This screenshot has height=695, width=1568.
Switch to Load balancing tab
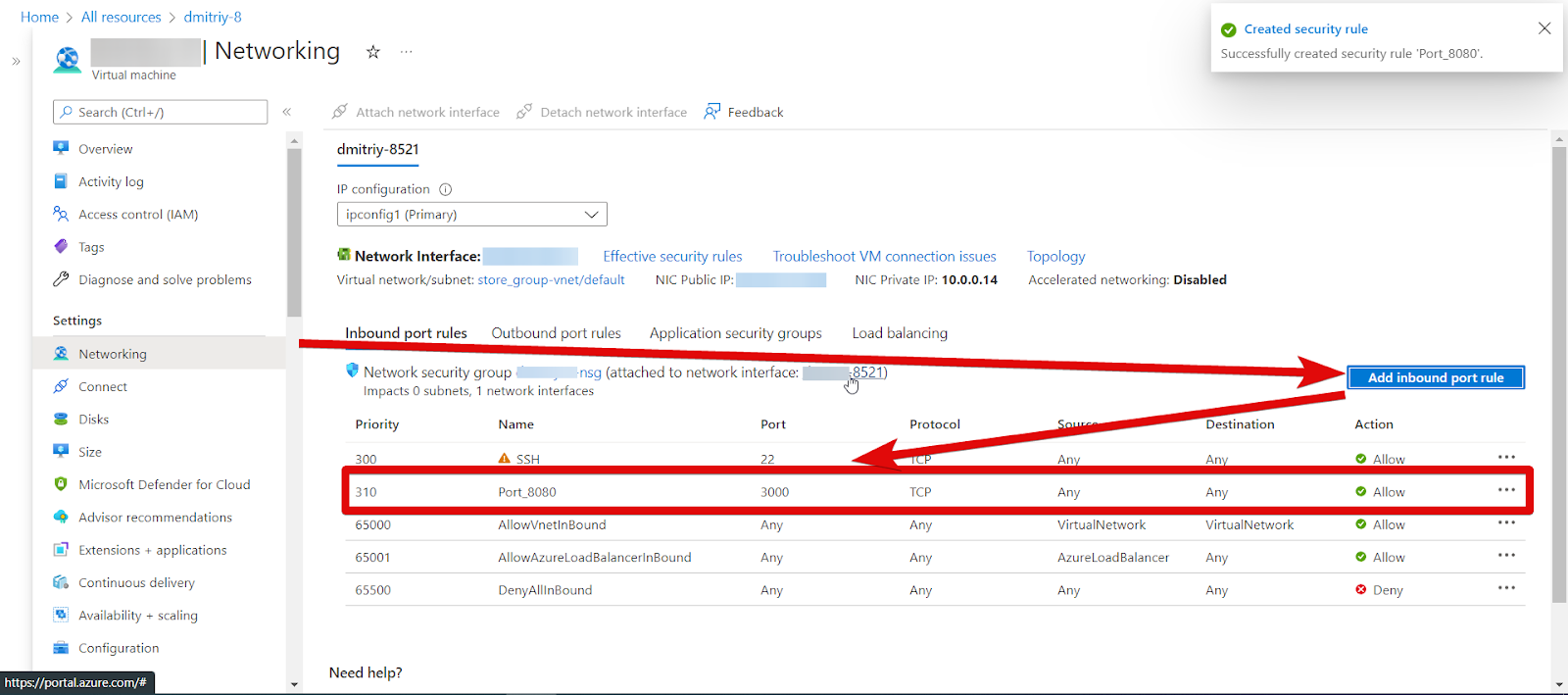tap(900, 333)
